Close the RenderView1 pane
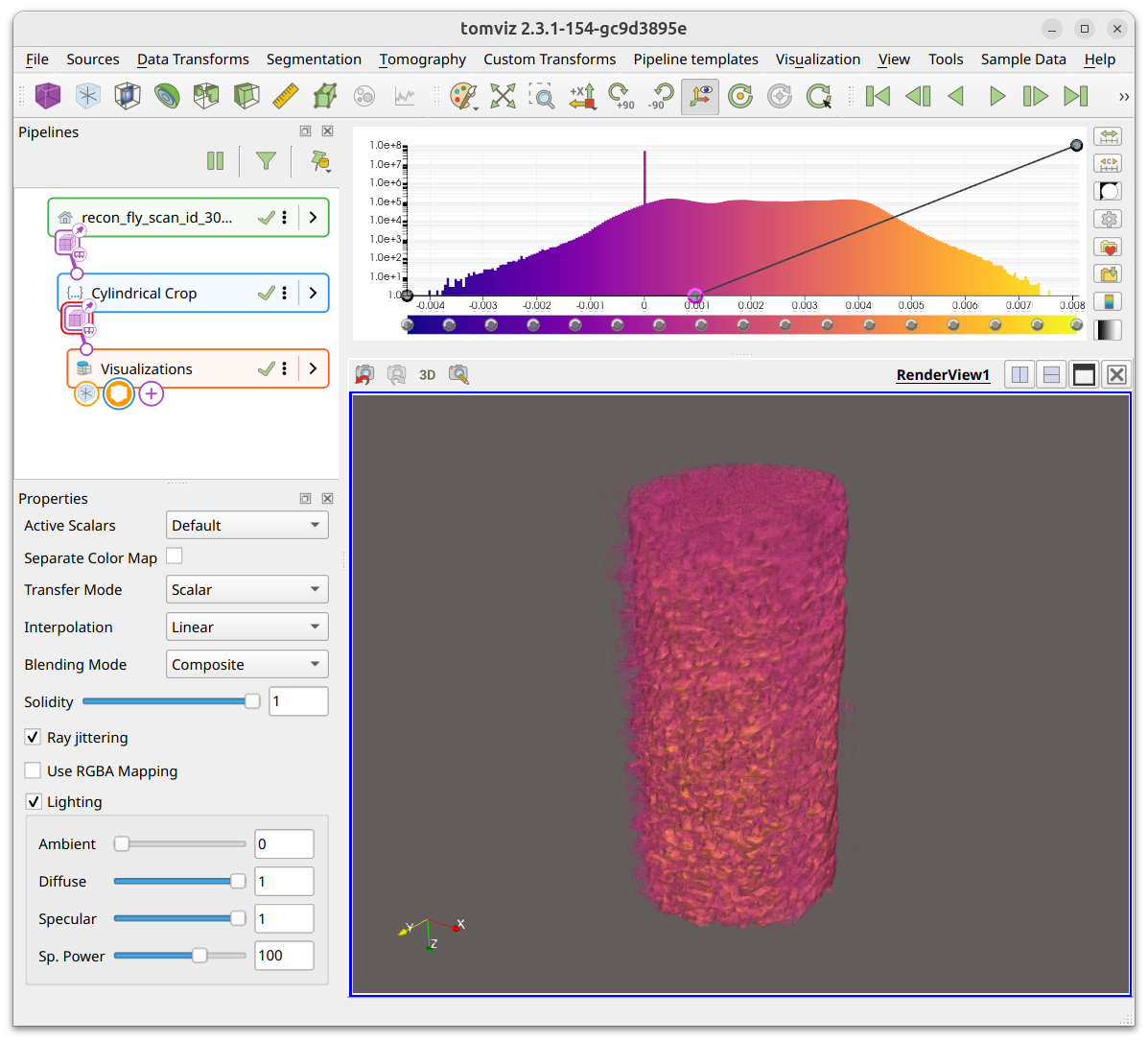The height and width of the screenshot is (1042, 1148). pos(1115,375)
